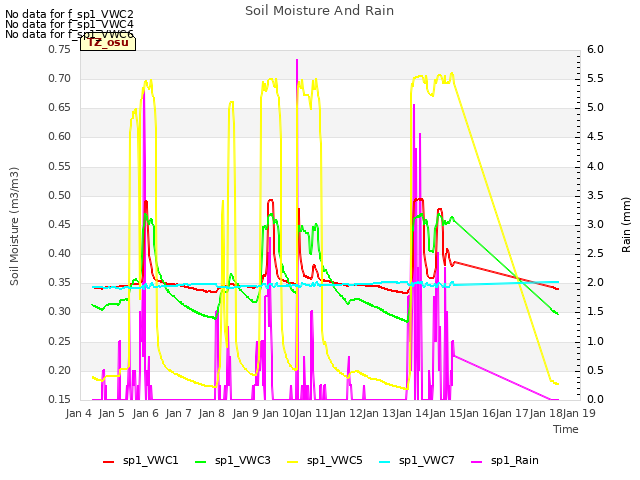Click the Rain (mm) axis label
Image resolution: width=640 pixels, height=480 pixels.
626,225
